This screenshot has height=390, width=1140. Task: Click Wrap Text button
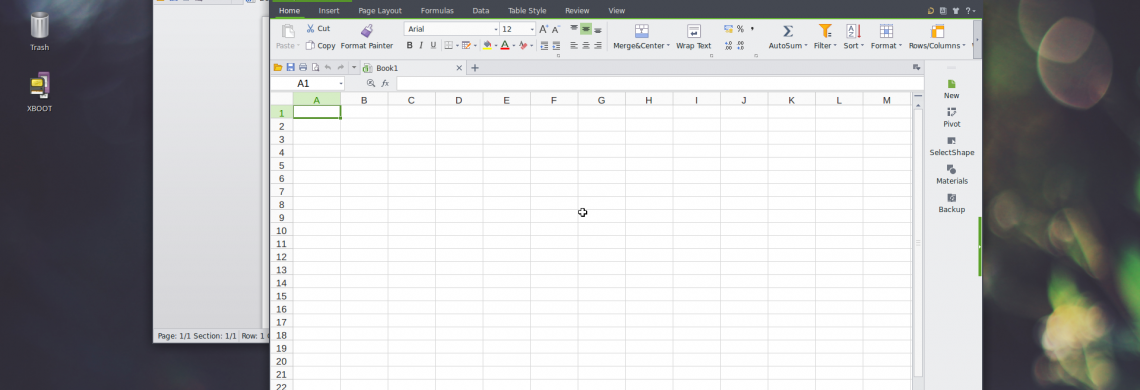(694, 37)
